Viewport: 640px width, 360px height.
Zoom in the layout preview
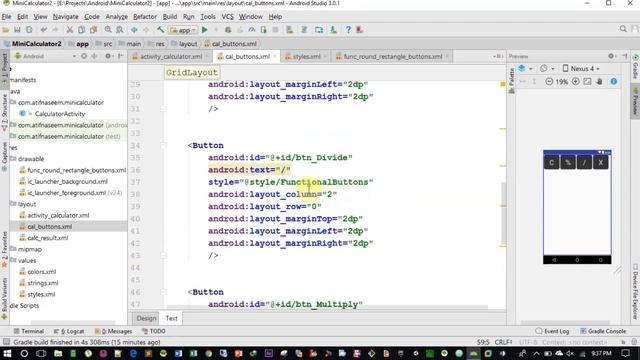(576, 82)
